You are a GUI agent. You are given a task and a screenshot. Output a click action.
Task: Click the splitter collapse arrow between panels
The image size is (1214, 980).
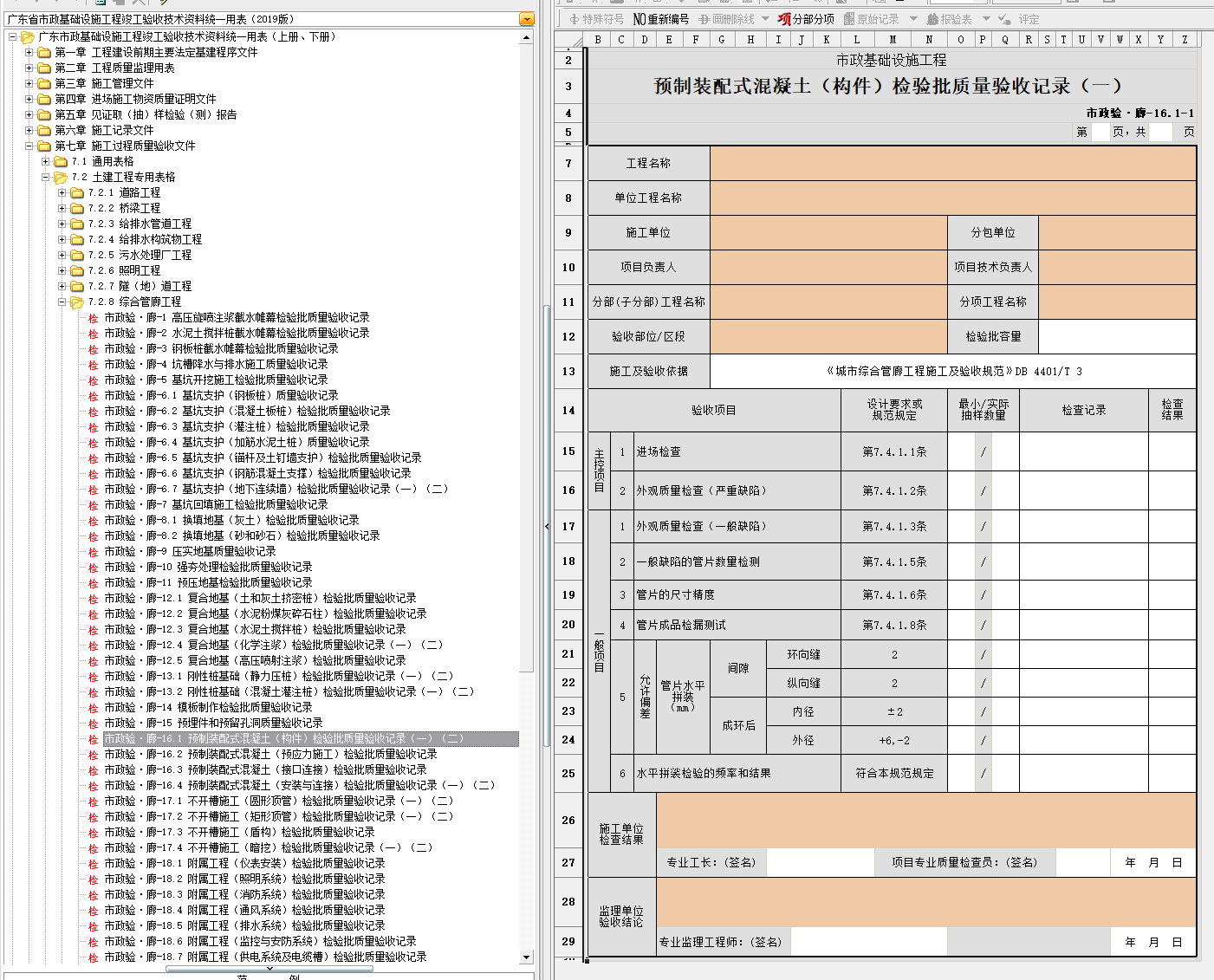coord(547,525)
